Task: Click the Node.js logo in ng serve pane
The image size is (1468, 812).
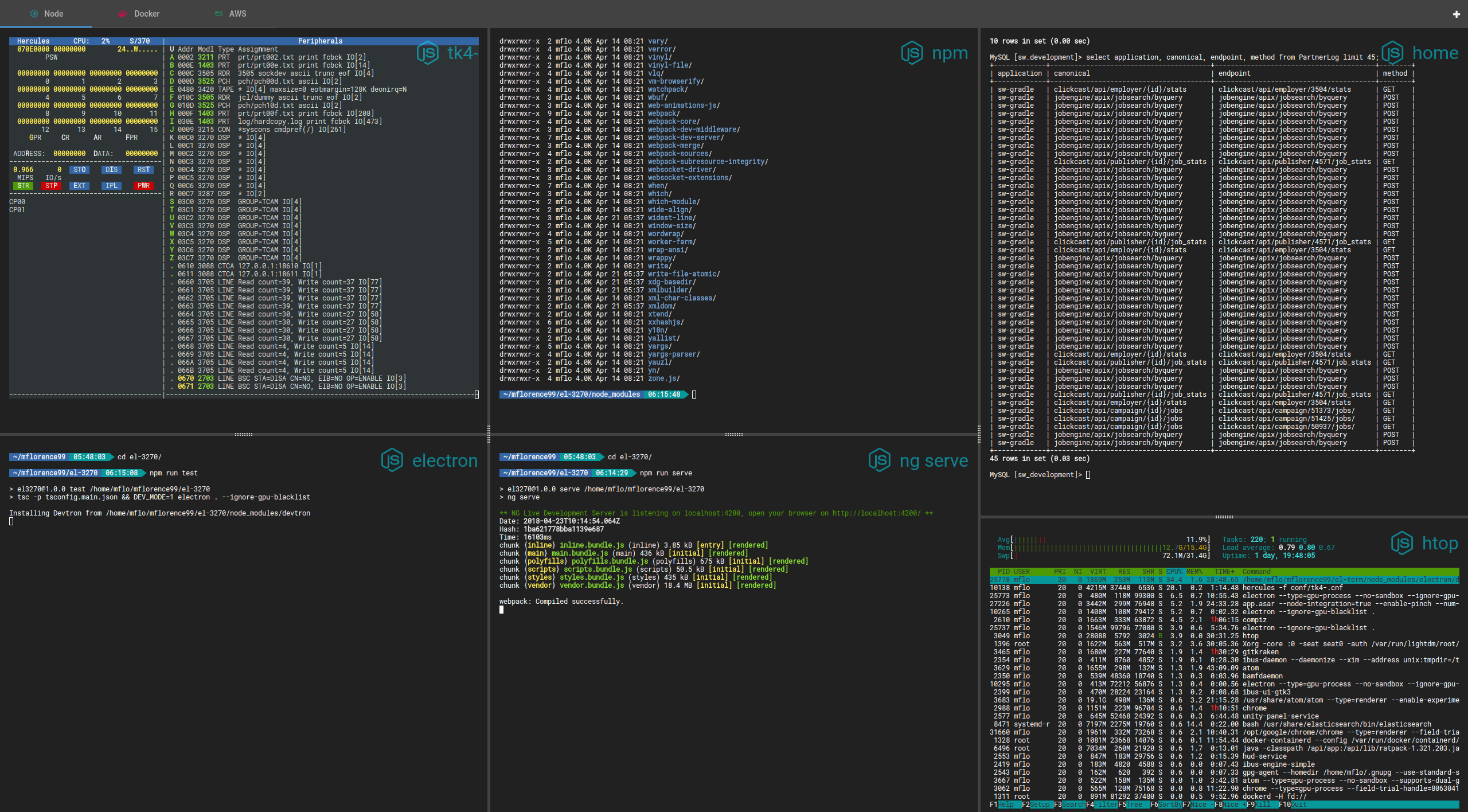Action: pos(880,460)
